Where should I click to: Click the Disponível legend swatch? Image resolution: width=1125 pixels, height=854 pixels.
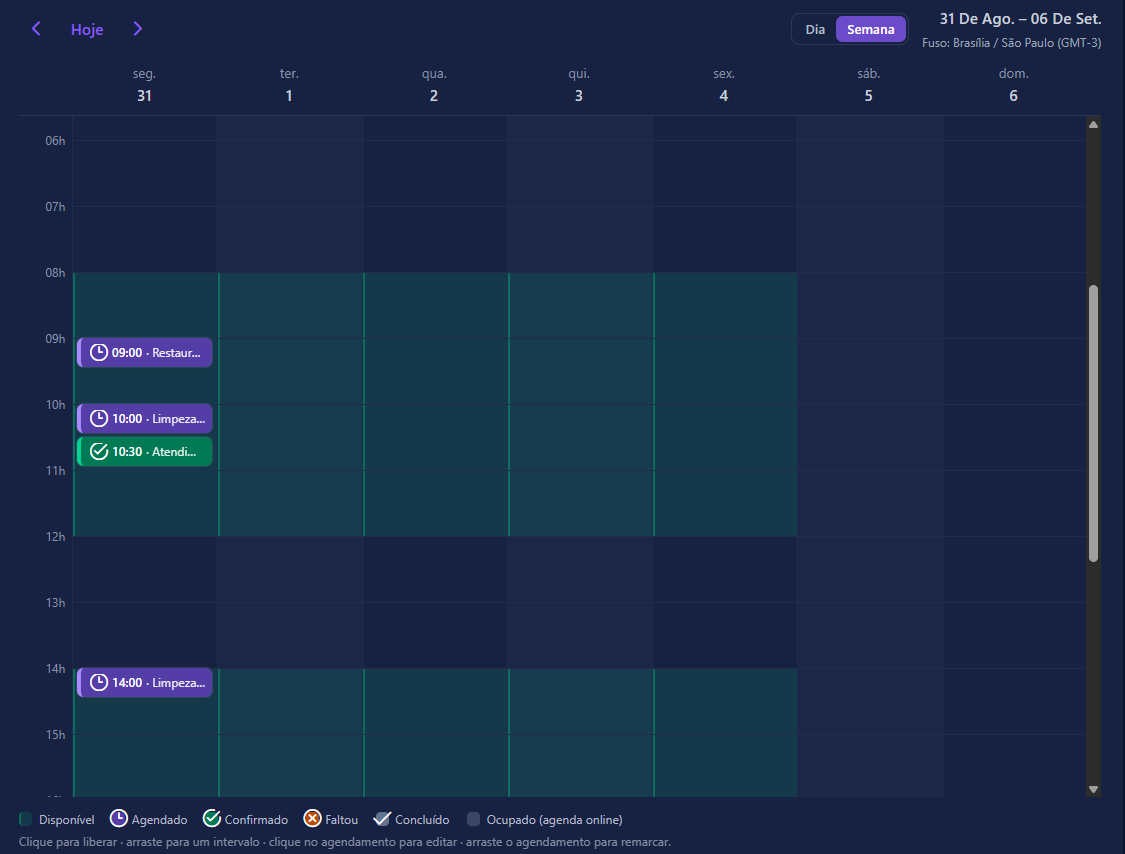(x=26, y=819)
